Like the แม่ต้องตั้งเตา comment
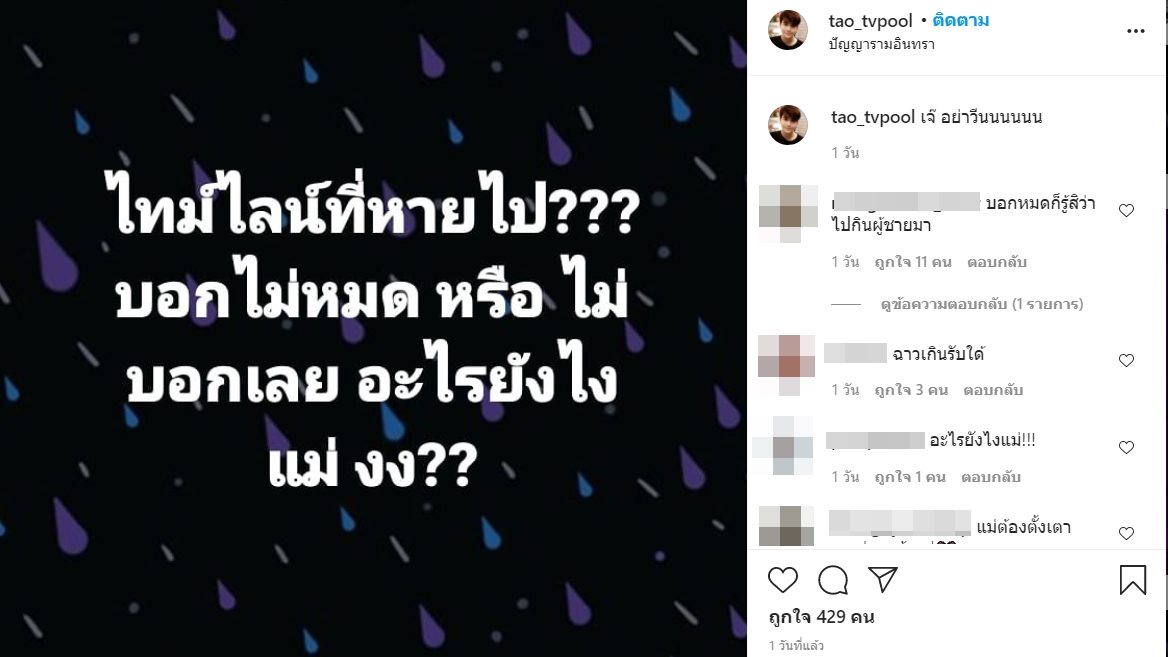The height and width of the screenshot is (657, 1168). tap(1126, 533)
